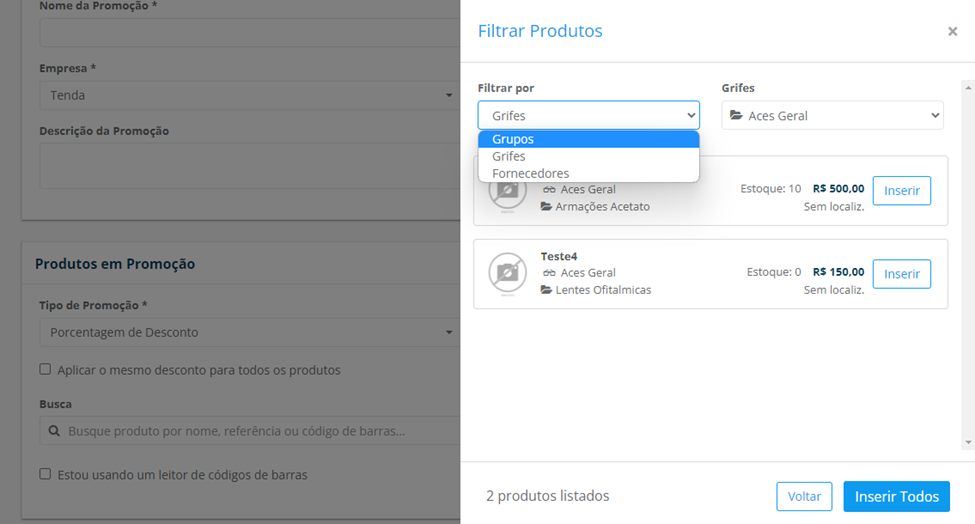Image resolution: width=975 pixels, height=524 pixels.
Task: Open the Tipo de Promoção dropdown
Action: pyautogui.click(x=249, y=333)
